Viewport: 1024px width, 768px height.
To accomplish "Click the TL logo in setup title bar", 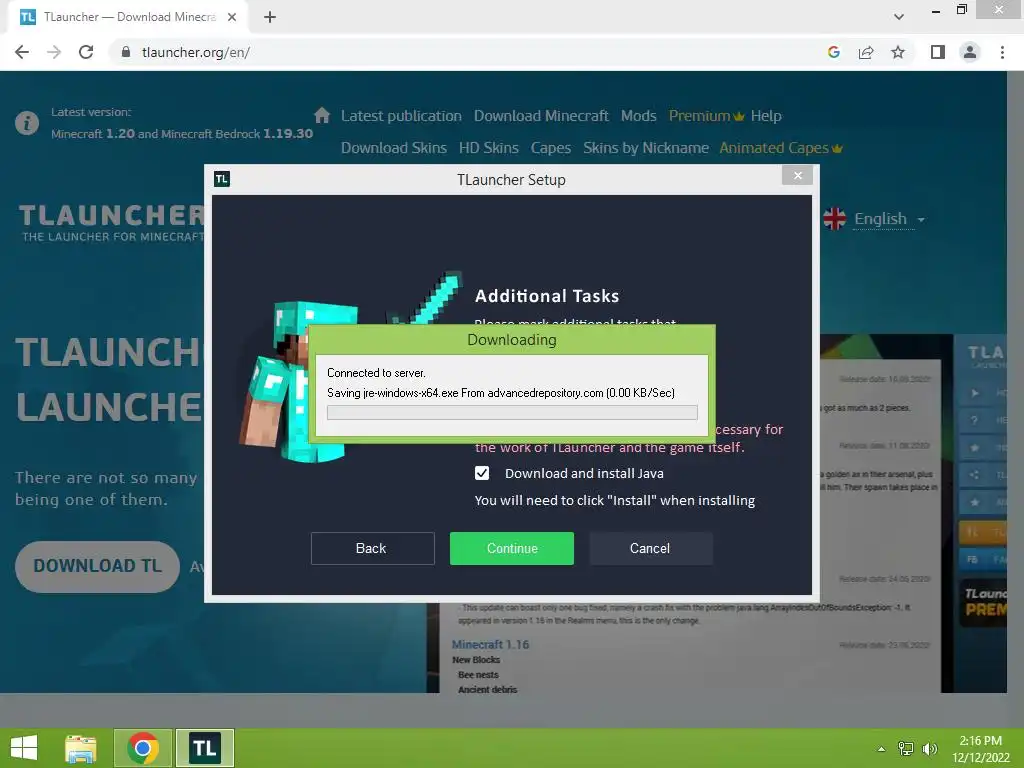I will click(x=222, y=179).
